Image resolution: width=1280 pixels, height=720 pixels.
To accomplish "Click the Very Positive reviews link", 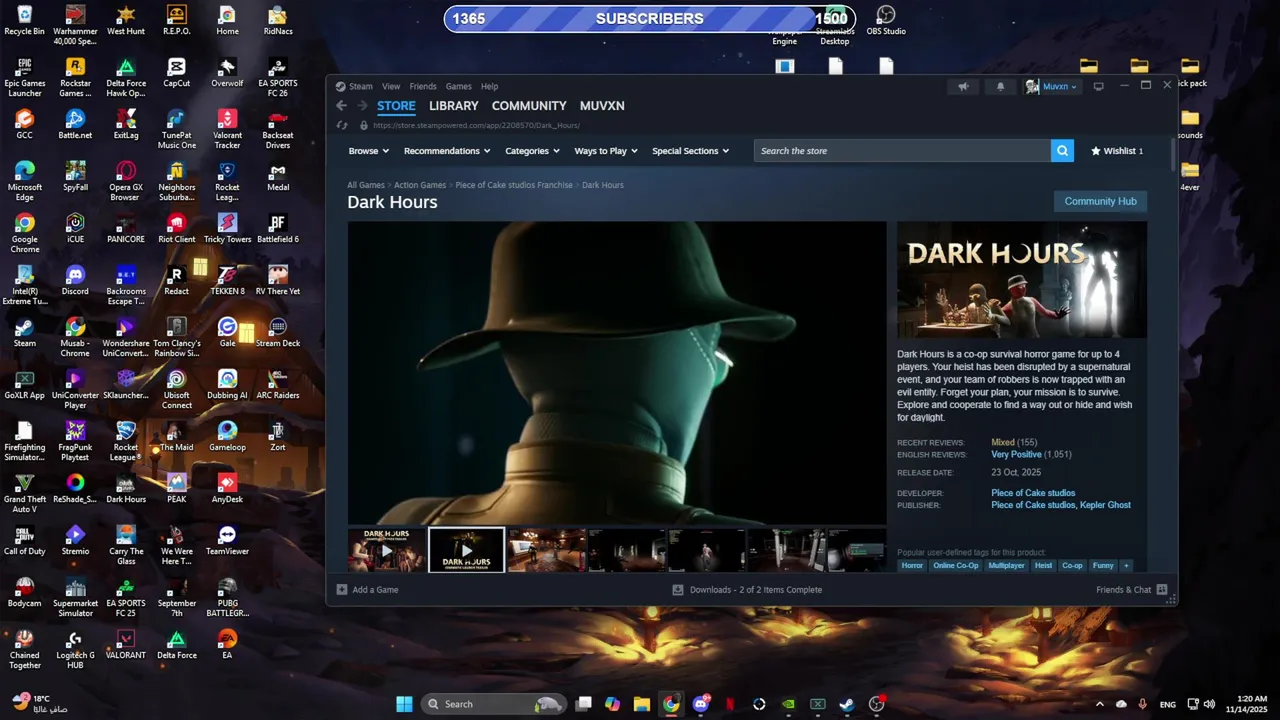I will point(1016,455).
